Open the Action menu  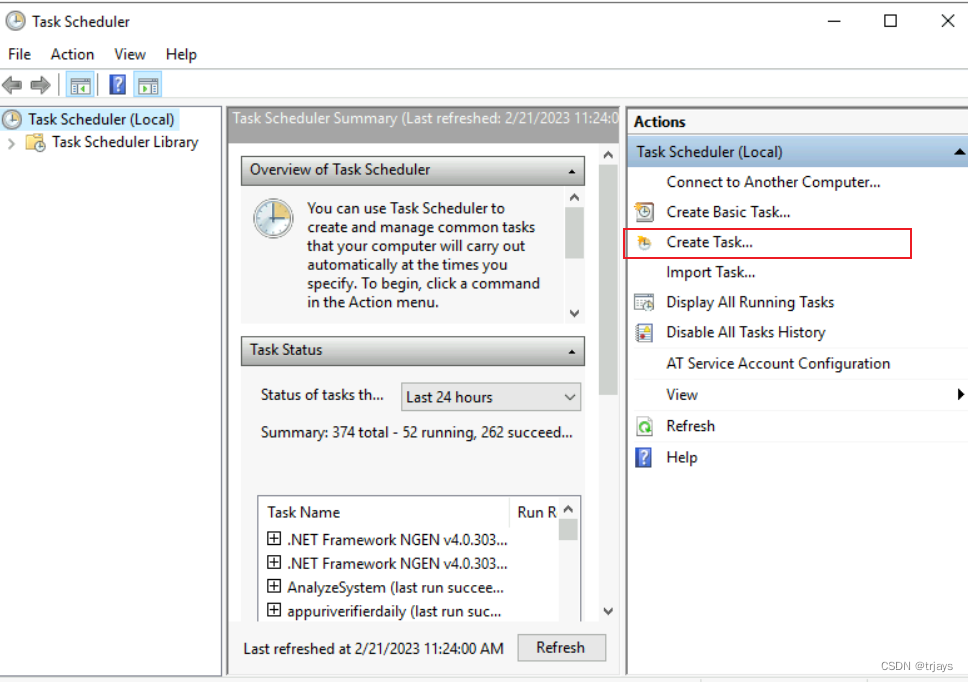pyautogui.click(x=72, y=54)
